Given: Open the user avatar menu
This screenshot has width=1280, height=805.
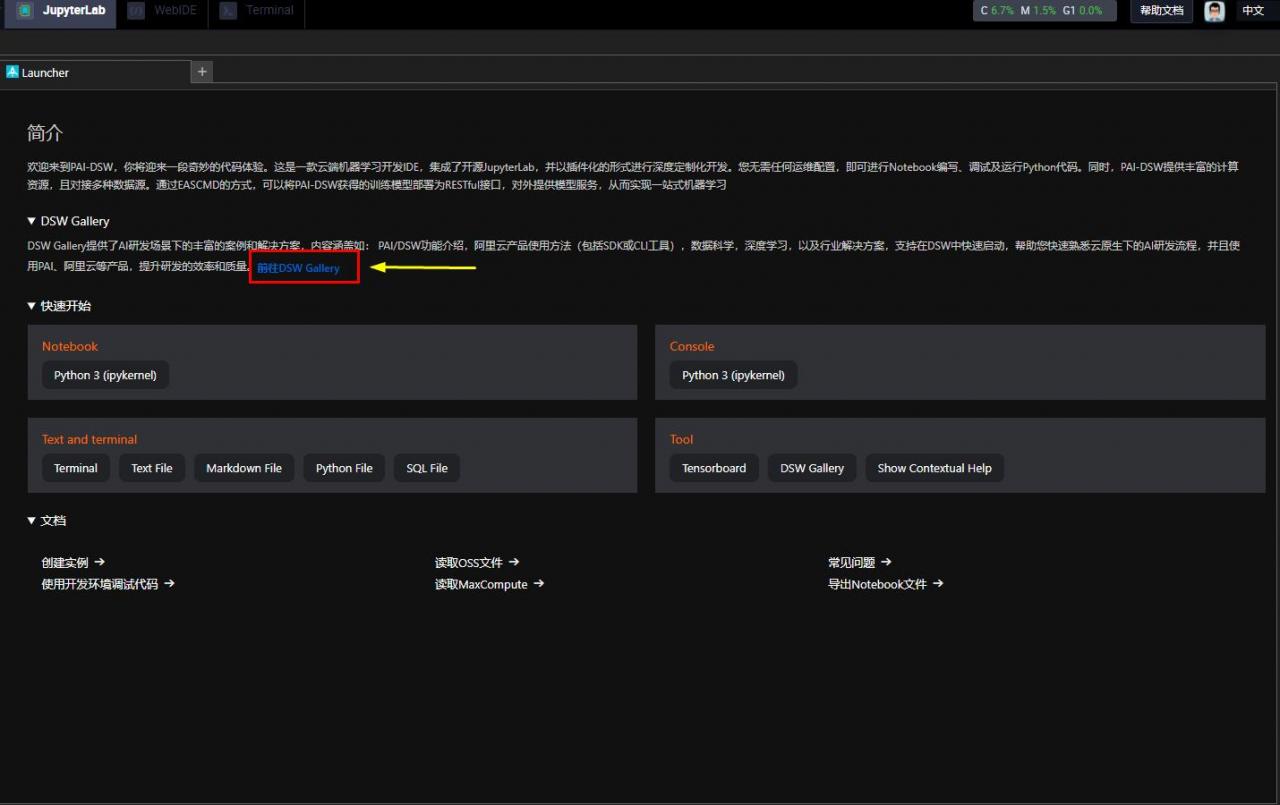Looking at the screenshot, I should coord(1215,11).
